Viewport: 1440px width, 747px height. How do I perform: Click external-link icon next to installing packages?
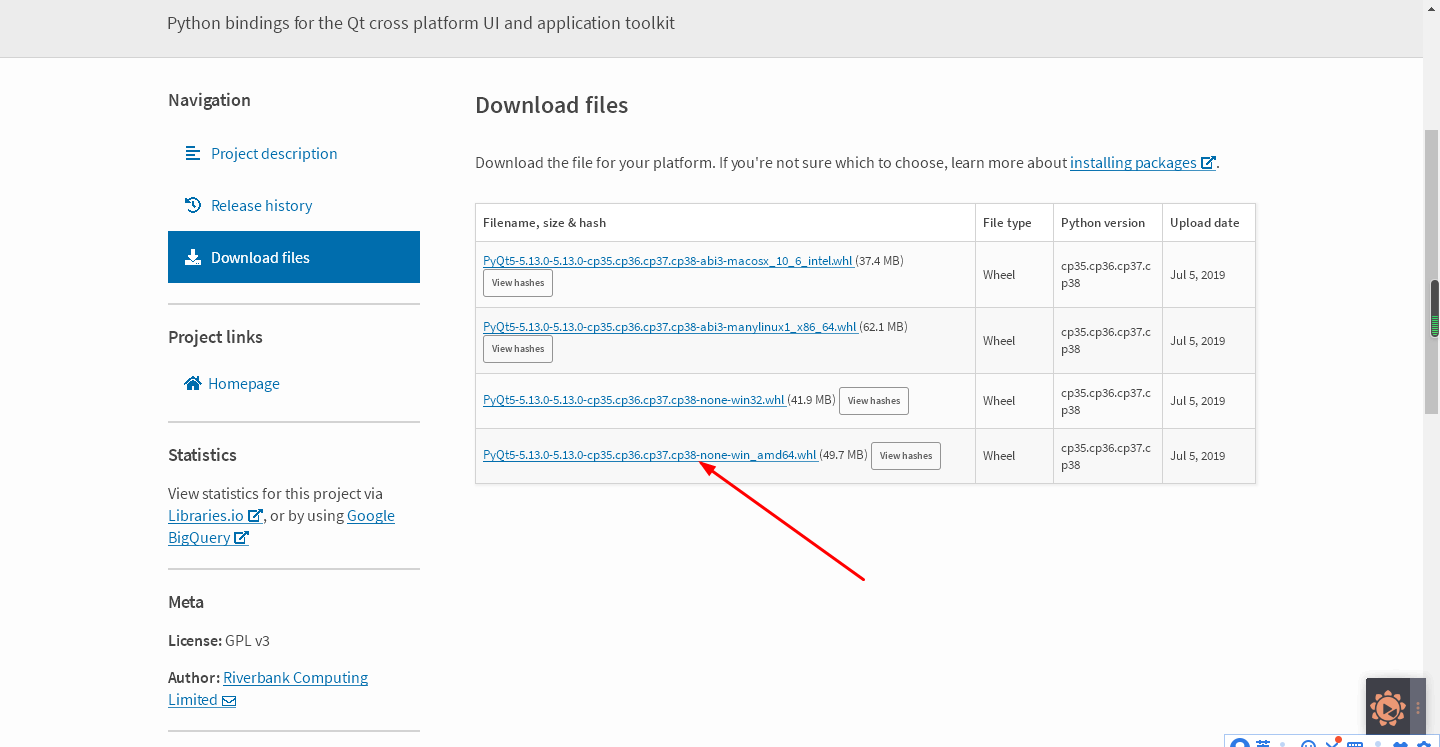click(x=1208, y=162)
